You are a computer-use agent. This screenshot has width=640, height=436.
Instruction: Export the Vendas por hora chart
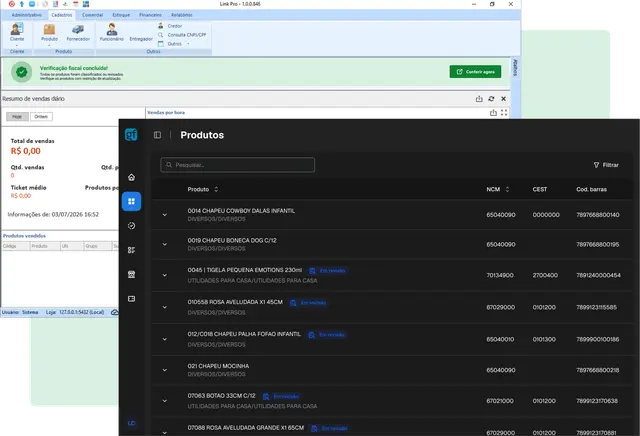tap(493, 113)
